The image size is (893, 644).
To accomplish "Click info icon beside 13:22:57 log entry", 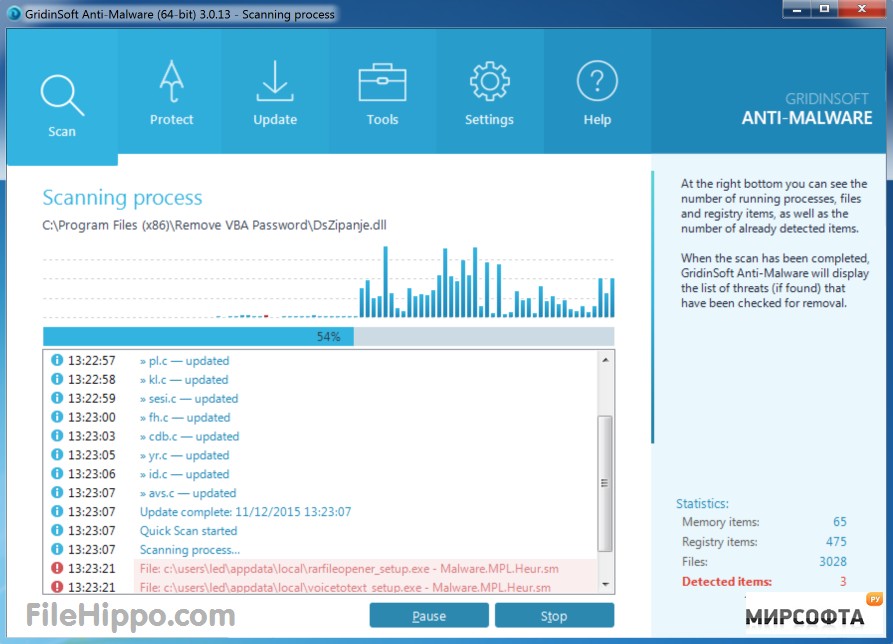I will coord(57,360).
